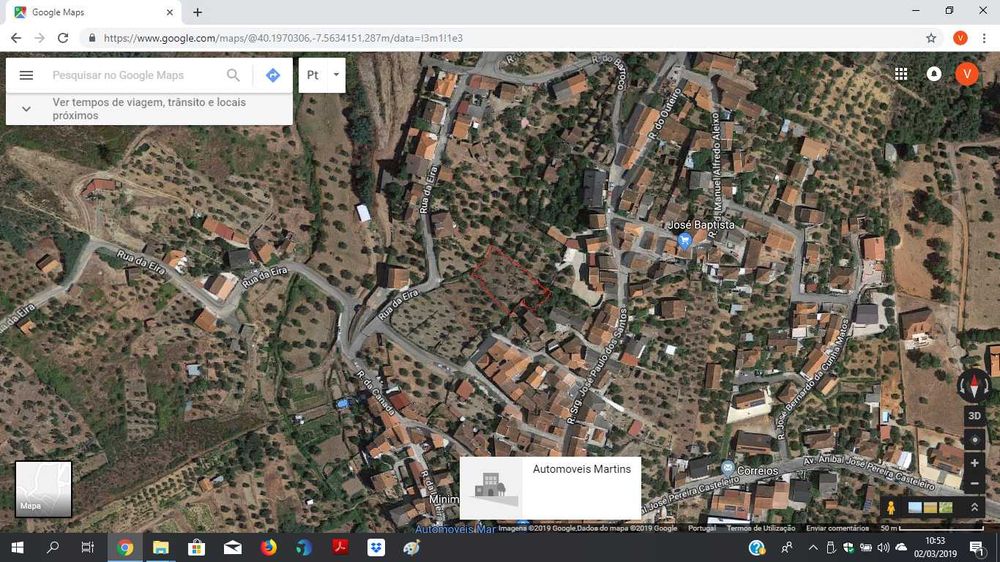
Task: Open the People icon on taskbar
Action: click(787, 547)
